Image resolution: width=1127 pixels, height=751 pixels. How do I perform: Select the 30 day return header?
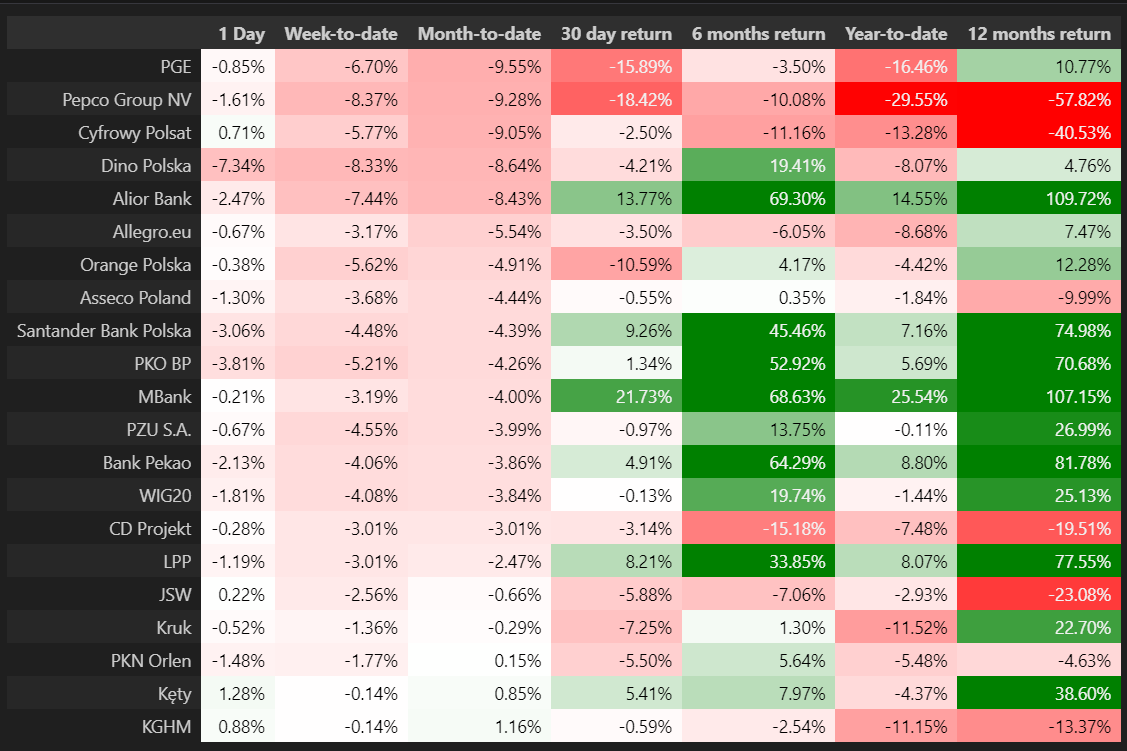[x=616, y=34]
